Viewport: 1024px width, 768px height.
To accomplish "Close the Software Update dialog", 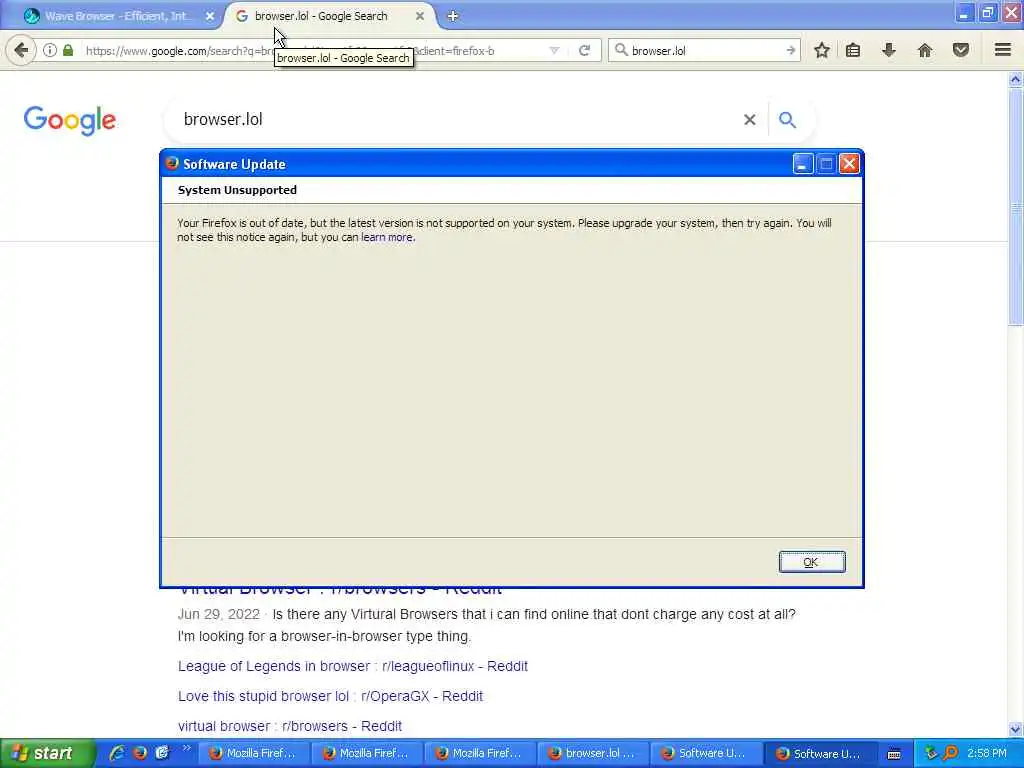I will (x=849, y=164).
